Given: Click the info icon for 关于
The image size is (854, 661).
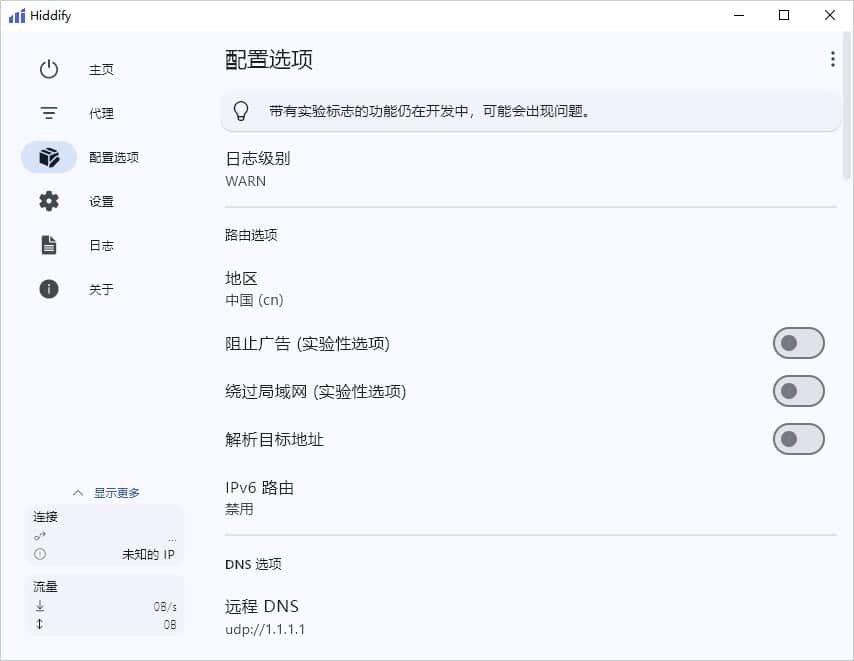Looking at the screenshot, I should pos(47,289).
